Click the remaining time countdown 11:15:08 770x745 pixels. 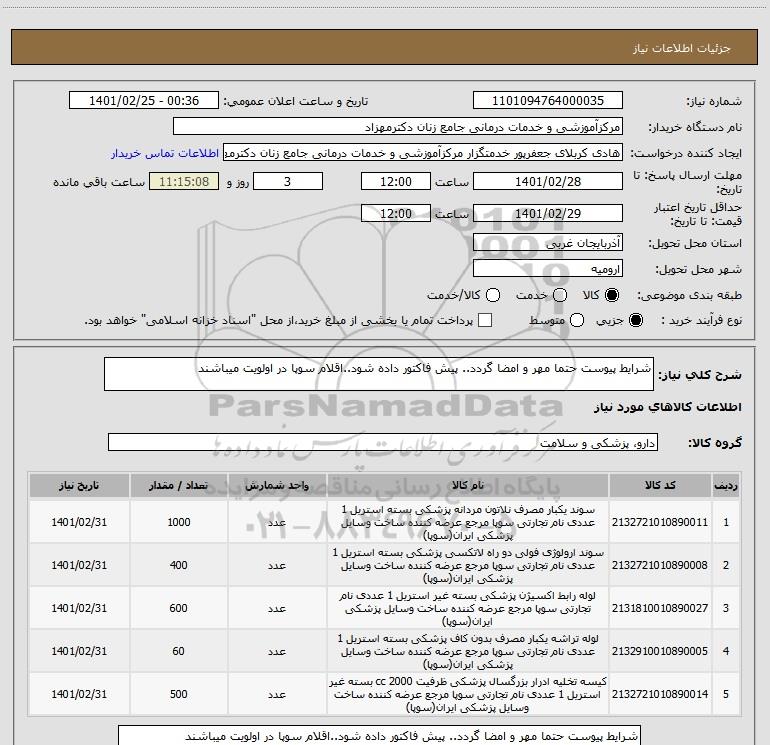pos(184,181)
